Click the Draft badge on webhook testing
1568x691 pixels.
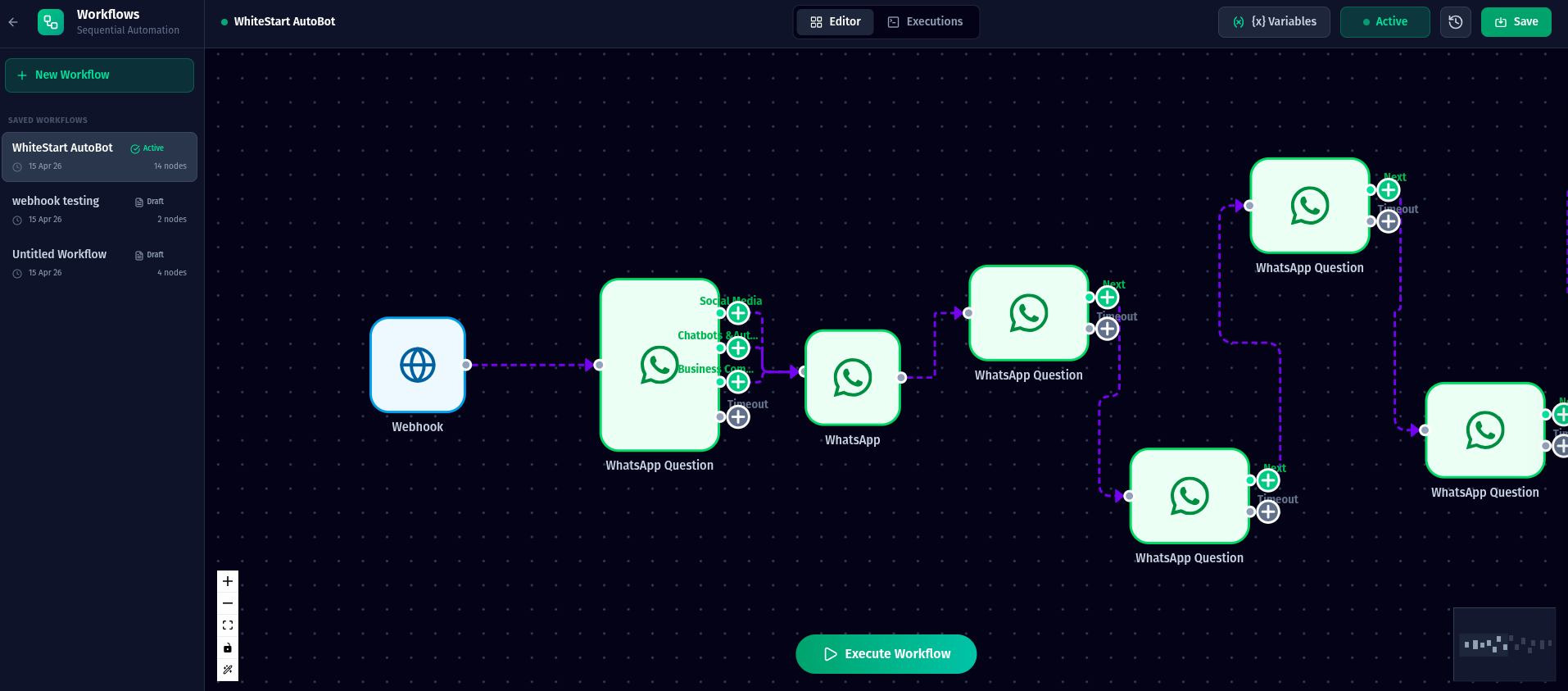coord(149,202)
